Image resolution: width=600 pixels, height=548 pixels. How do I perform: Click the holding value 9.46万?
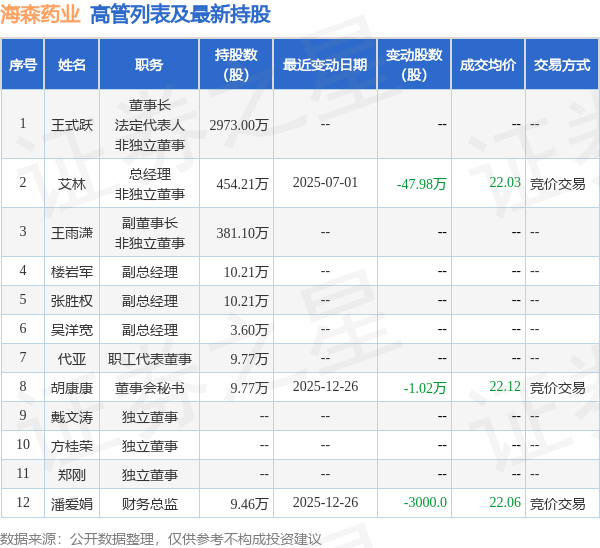[x=249, y=504]
